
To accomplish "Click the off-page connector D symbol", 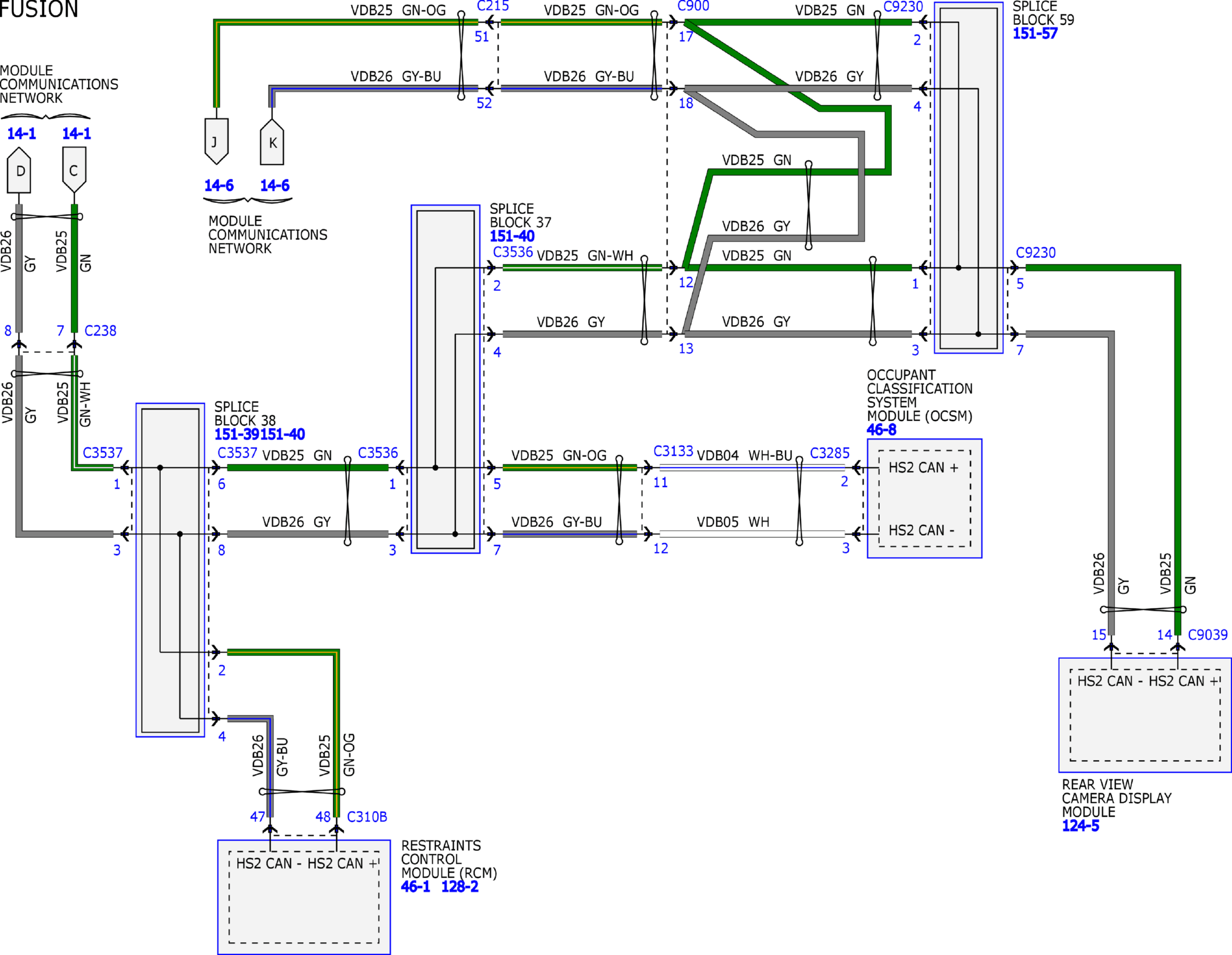I will 19,170.
